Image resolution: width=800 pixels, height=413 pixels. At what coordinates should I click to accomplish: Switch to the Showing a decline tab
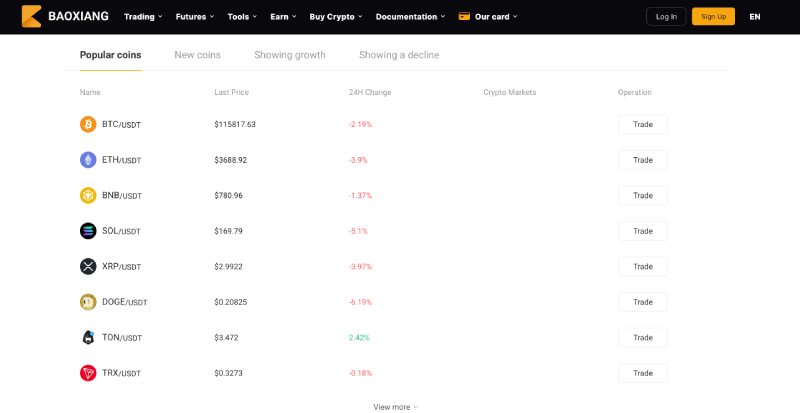[x=399, y=55]
